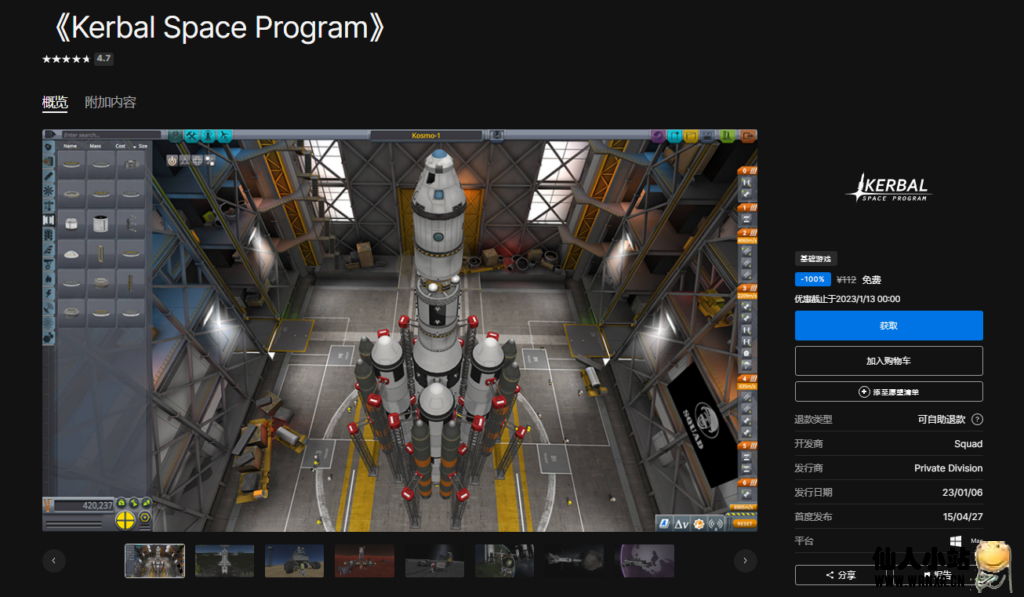Click 加入购物车 to add to cart

tap(888, 361)
